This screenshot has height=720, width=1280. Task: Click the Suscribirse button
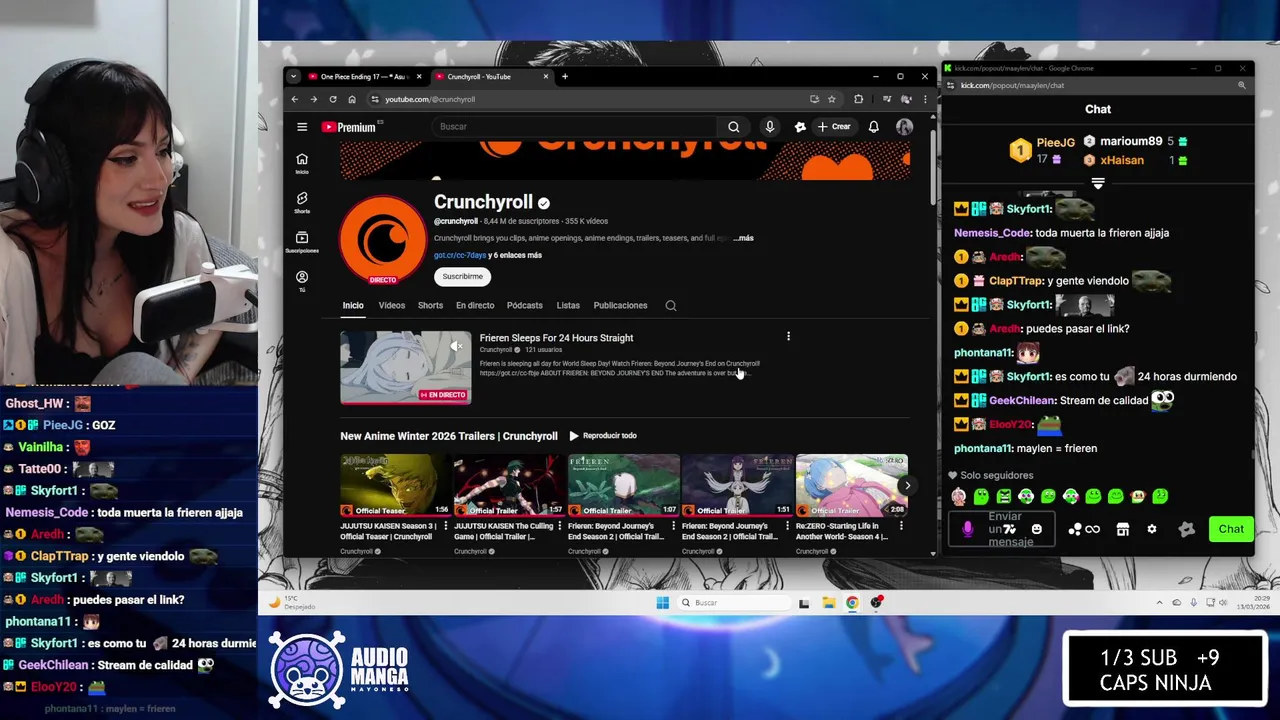(462, 276)
